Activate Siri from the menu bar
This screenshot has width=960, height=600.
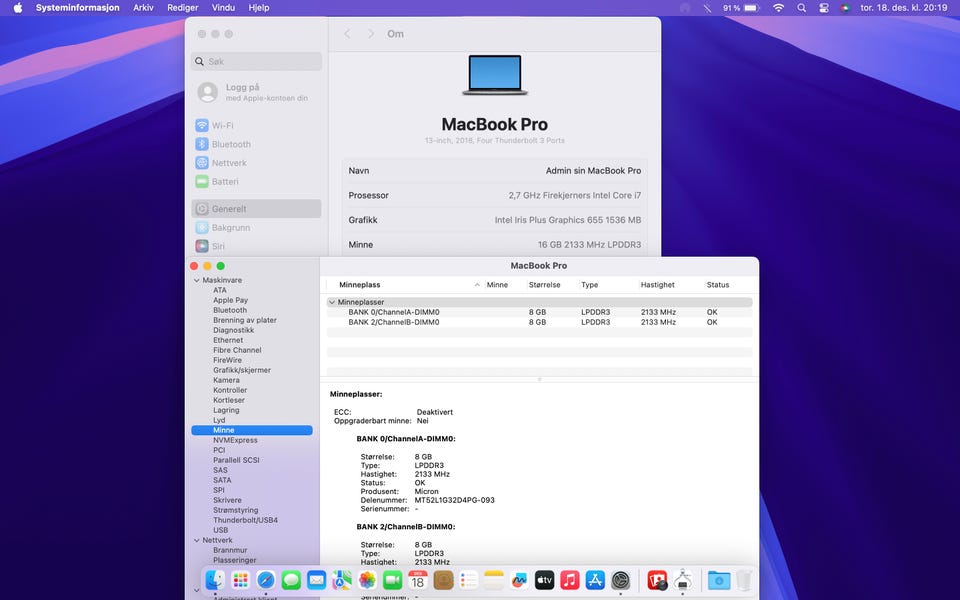[846, 8]
